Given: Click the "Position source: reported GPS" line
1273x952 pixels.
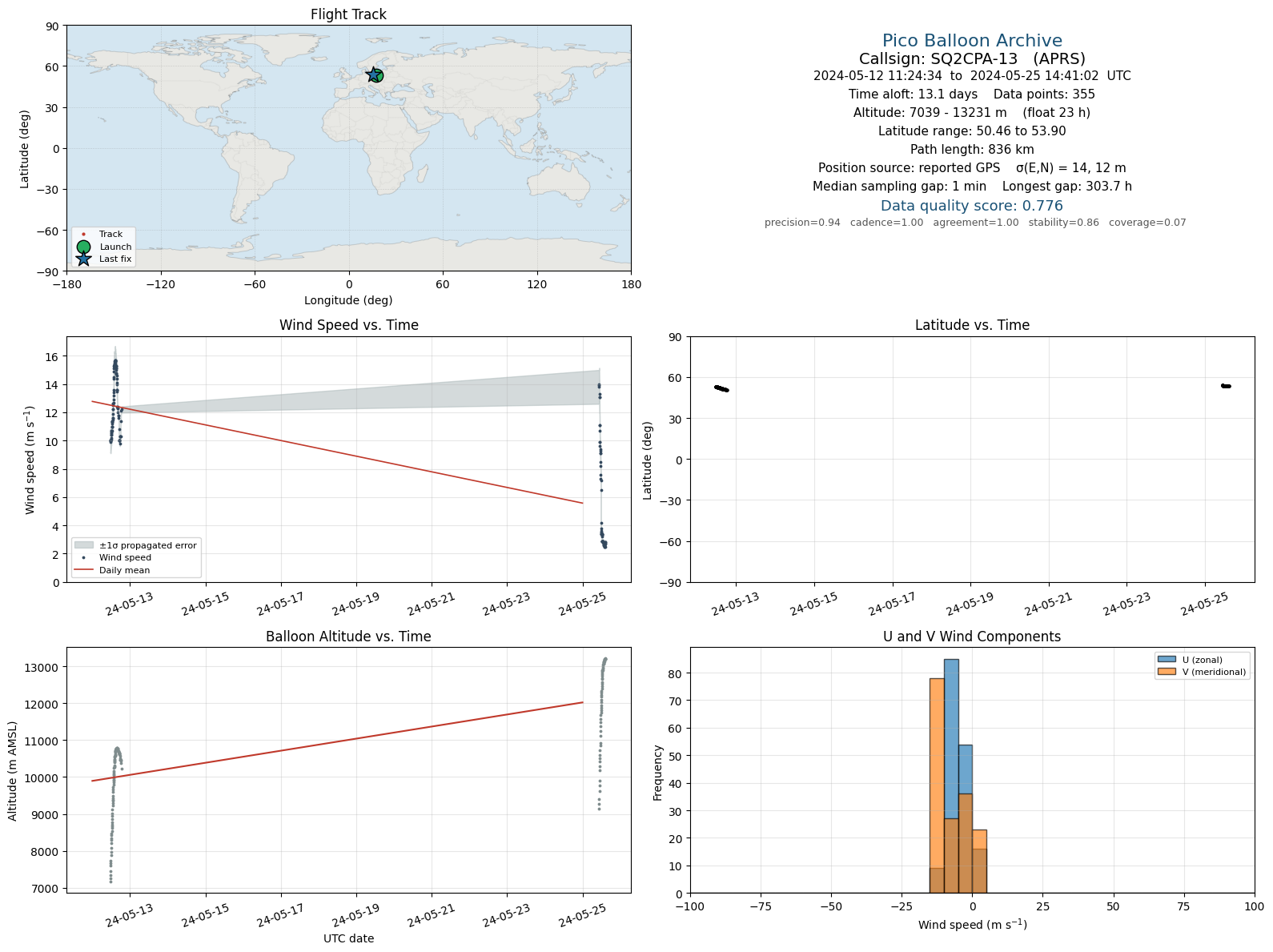Looking at the screenshot, I should [x=972, y=168].
